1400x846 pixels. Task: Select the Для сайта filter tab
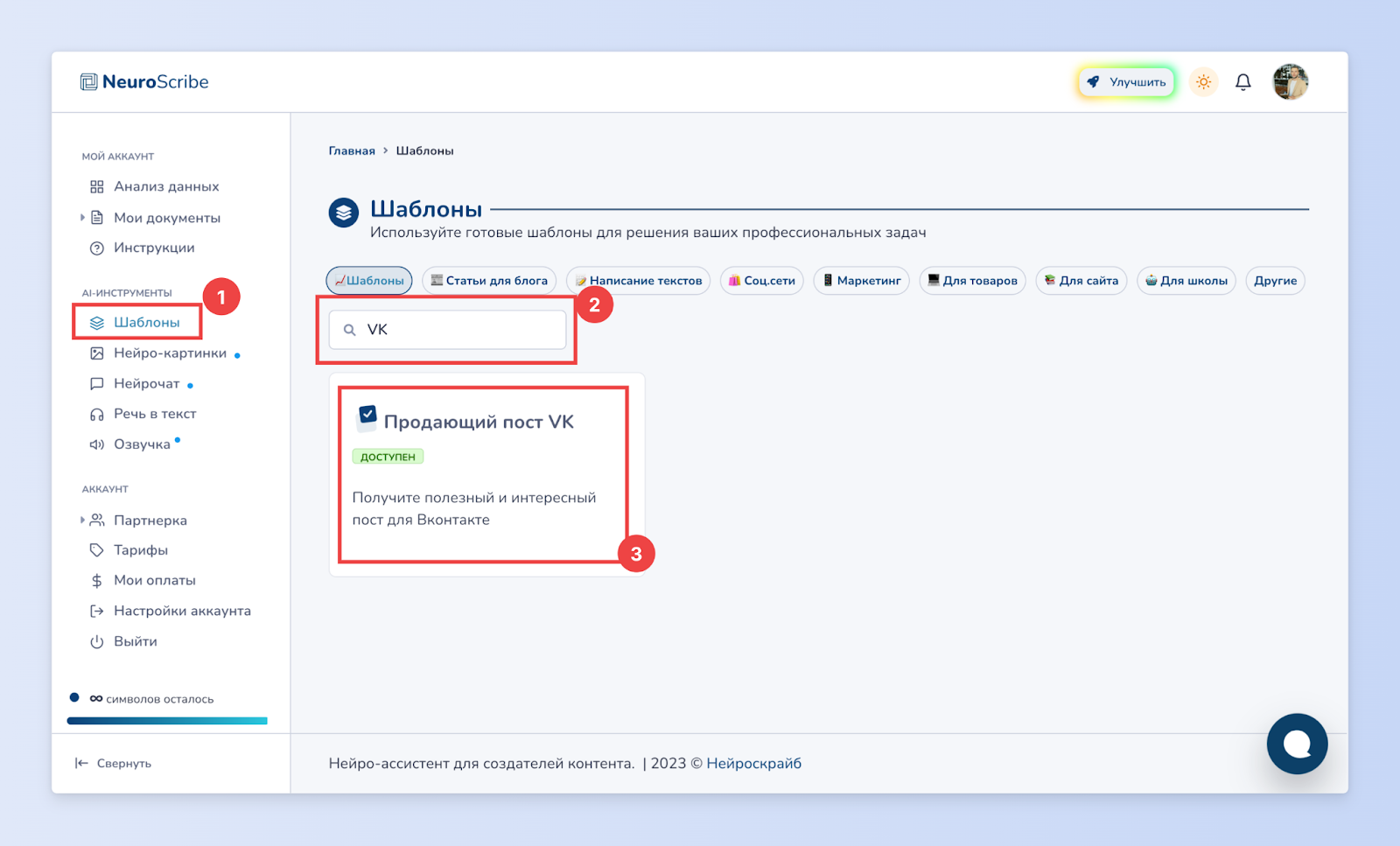tap(1081, 281)
